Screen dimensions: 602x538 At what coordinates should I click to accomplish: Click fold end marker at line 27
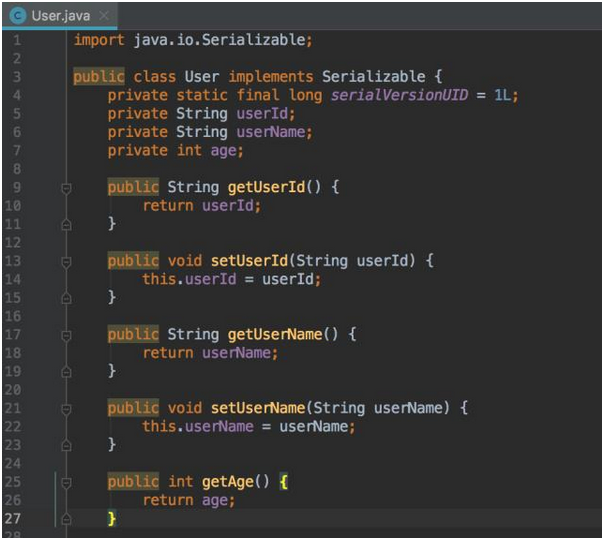click(66, 519)
